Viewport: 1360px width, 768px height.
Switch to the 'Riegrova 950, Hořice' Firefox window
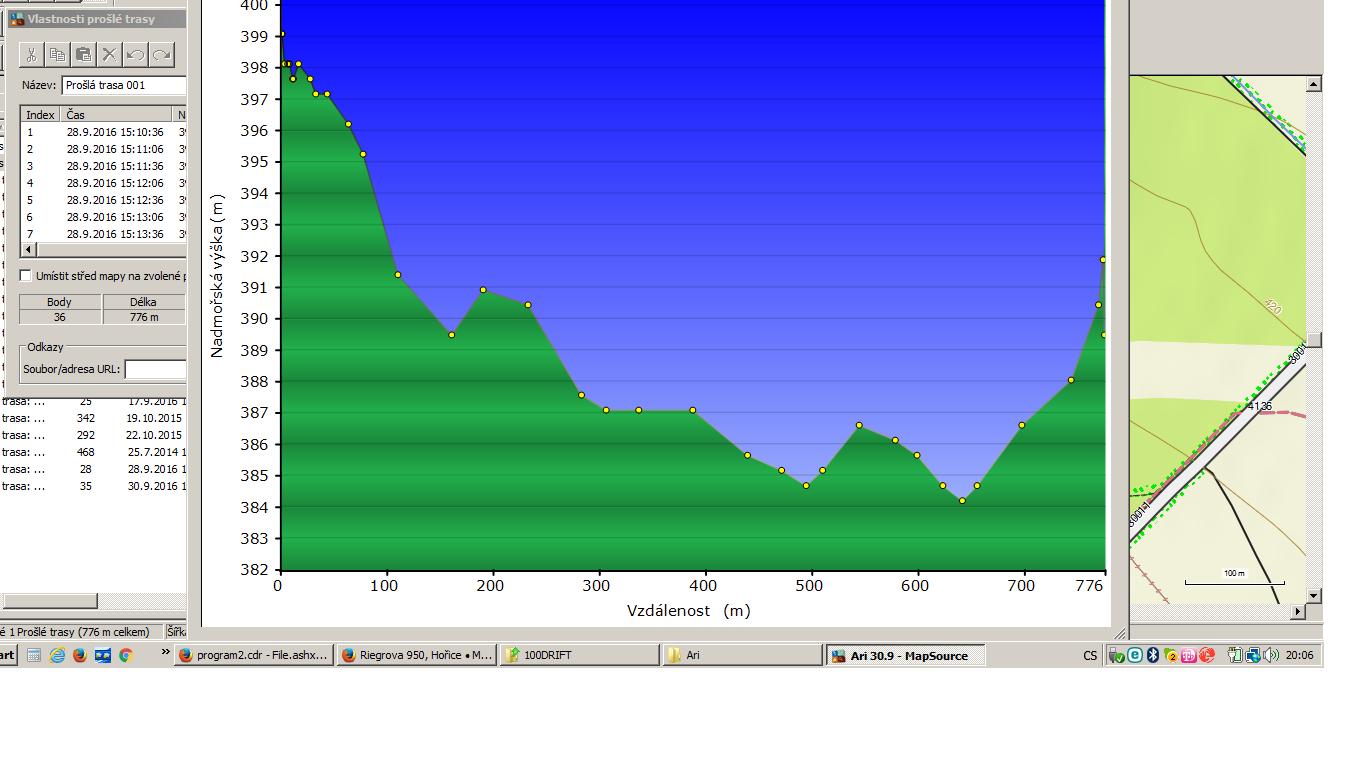416,656
